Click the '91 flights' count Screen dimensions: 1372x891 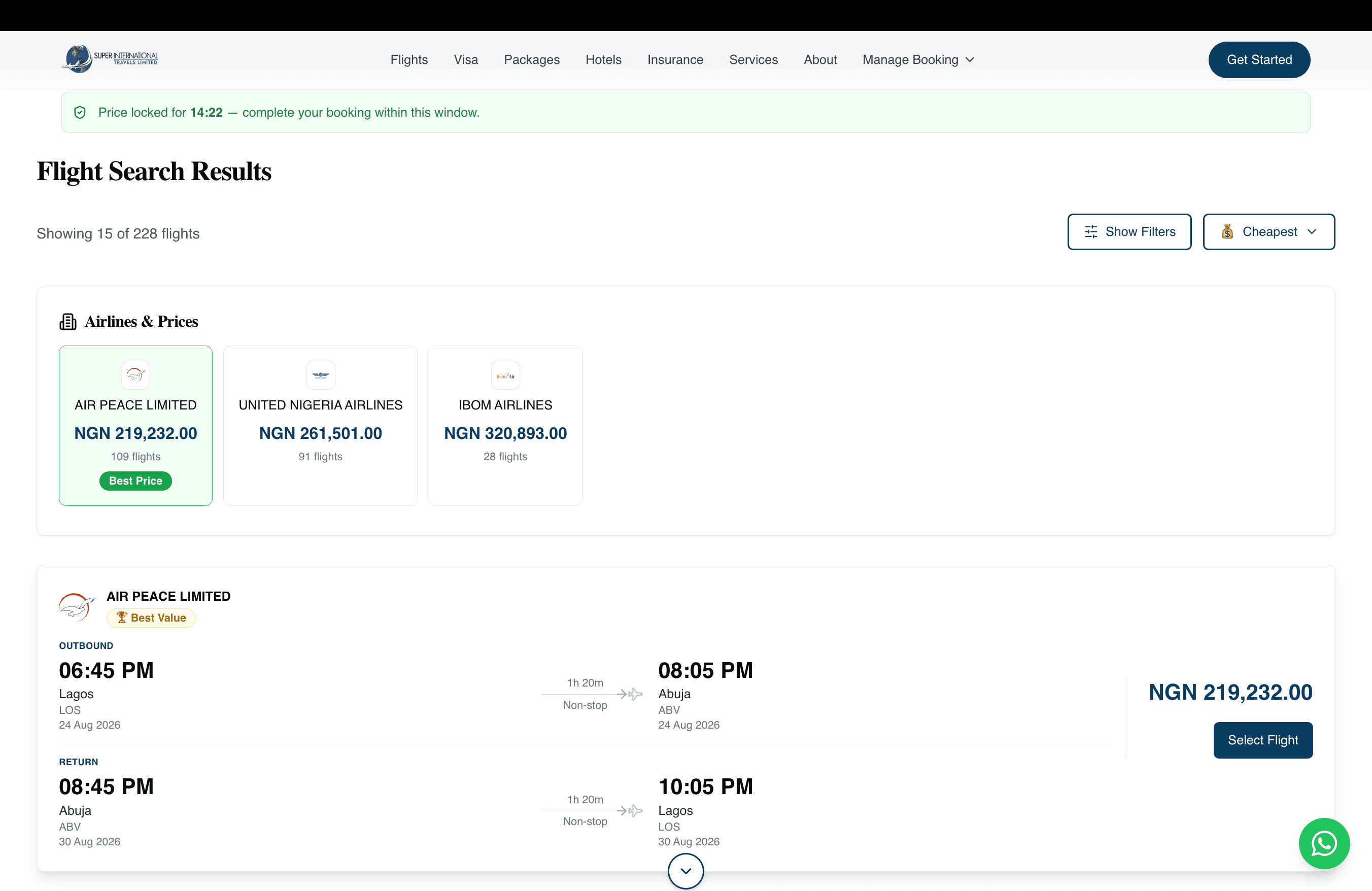(321, 457)
